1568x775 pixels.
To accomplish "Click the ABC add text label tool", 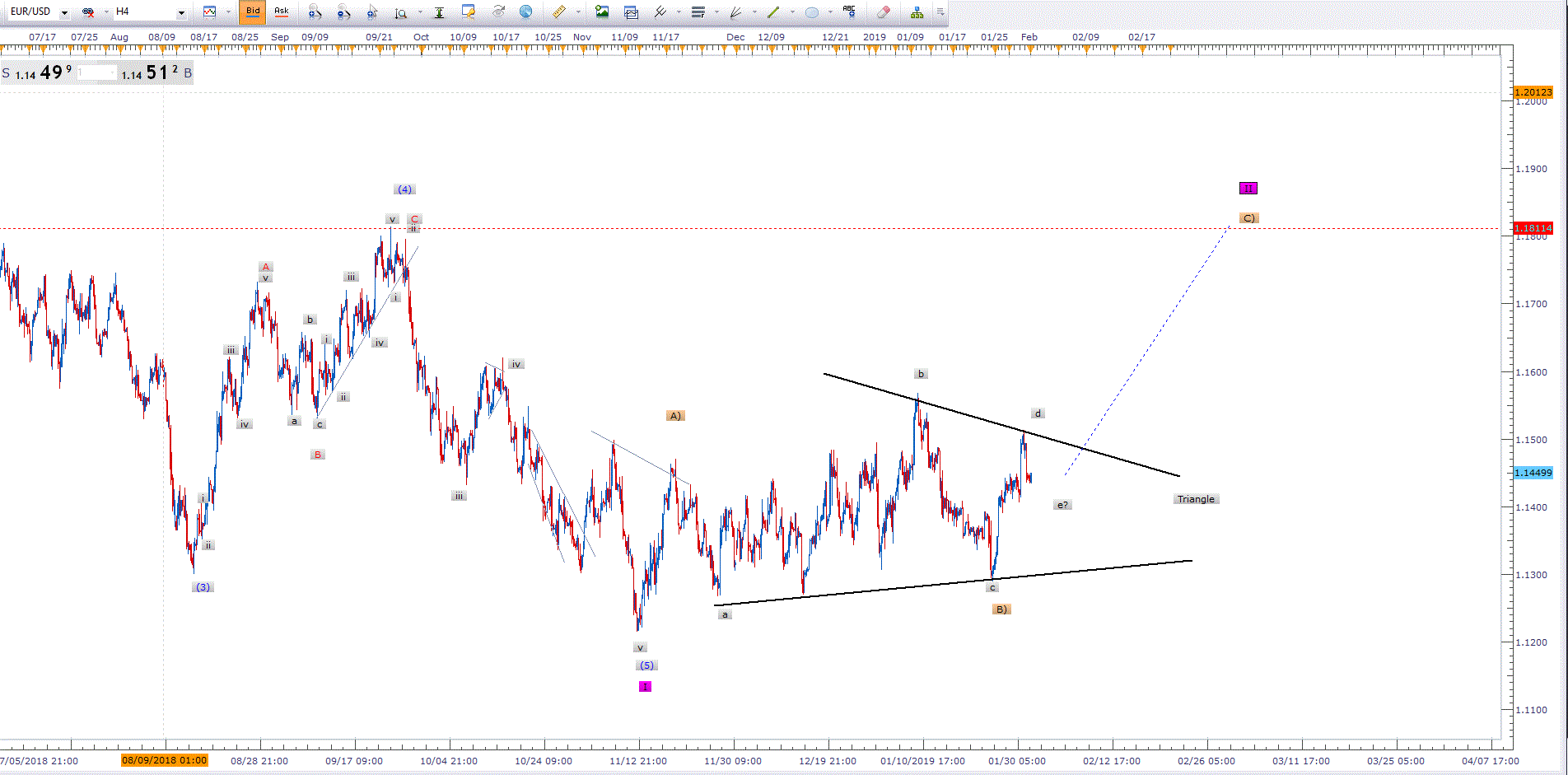I will [x=848, y=12].
